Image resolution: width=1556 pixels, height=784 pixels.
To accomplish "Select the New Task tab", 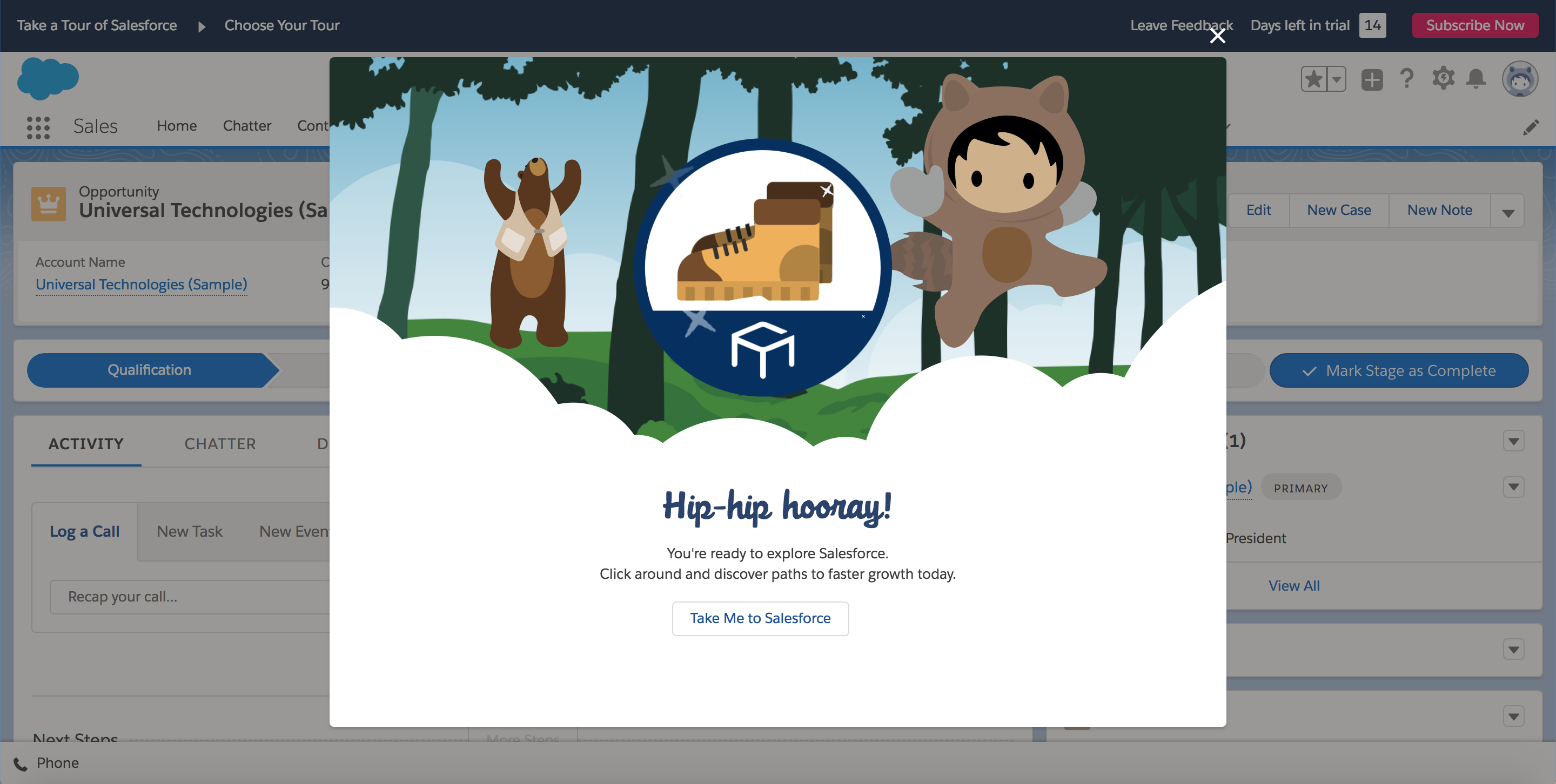I will 189,531.
